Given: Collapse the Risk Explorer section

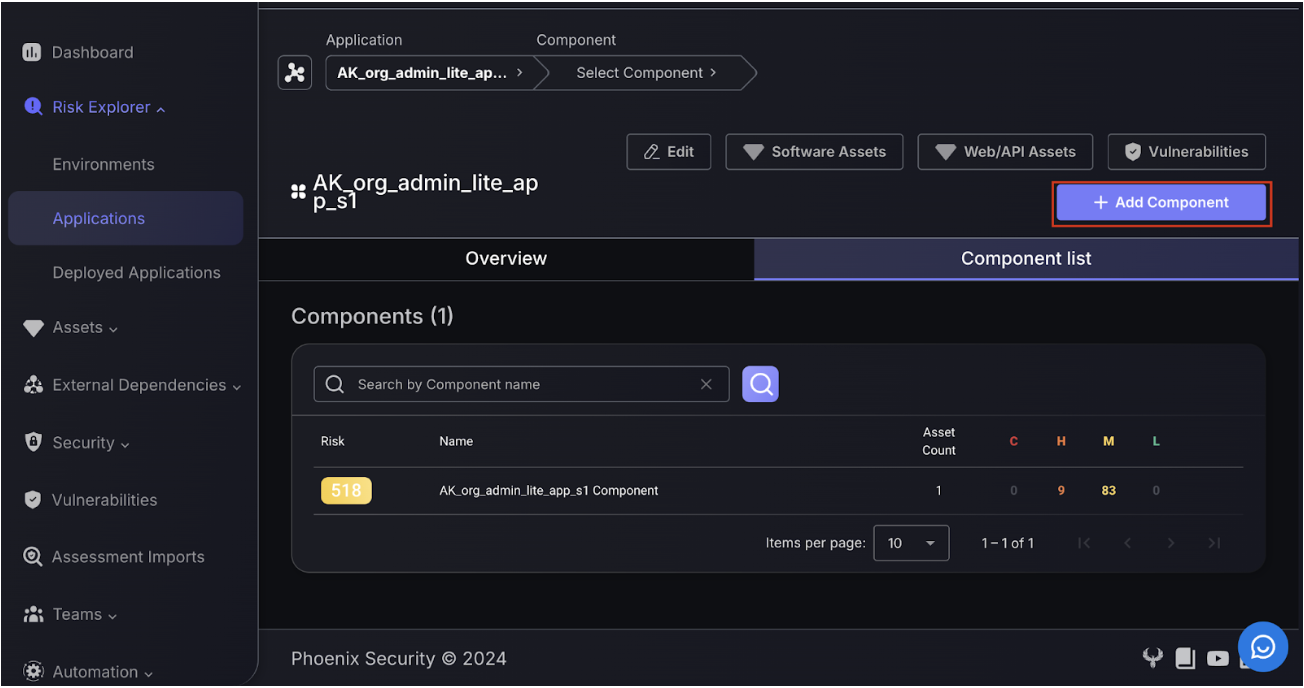Looking at the screenshot, I should (160, 108).
